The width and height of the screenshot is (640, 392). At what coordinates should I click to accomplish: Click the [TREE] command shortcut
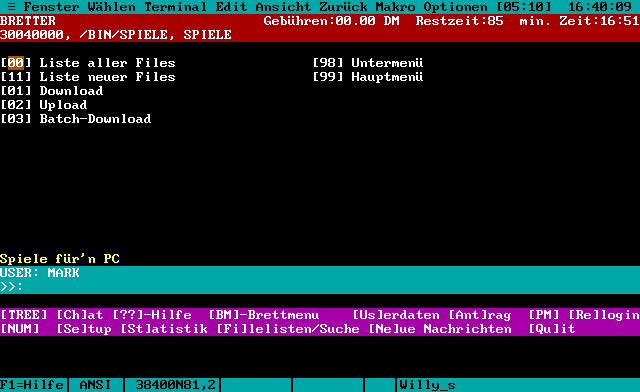24,315
